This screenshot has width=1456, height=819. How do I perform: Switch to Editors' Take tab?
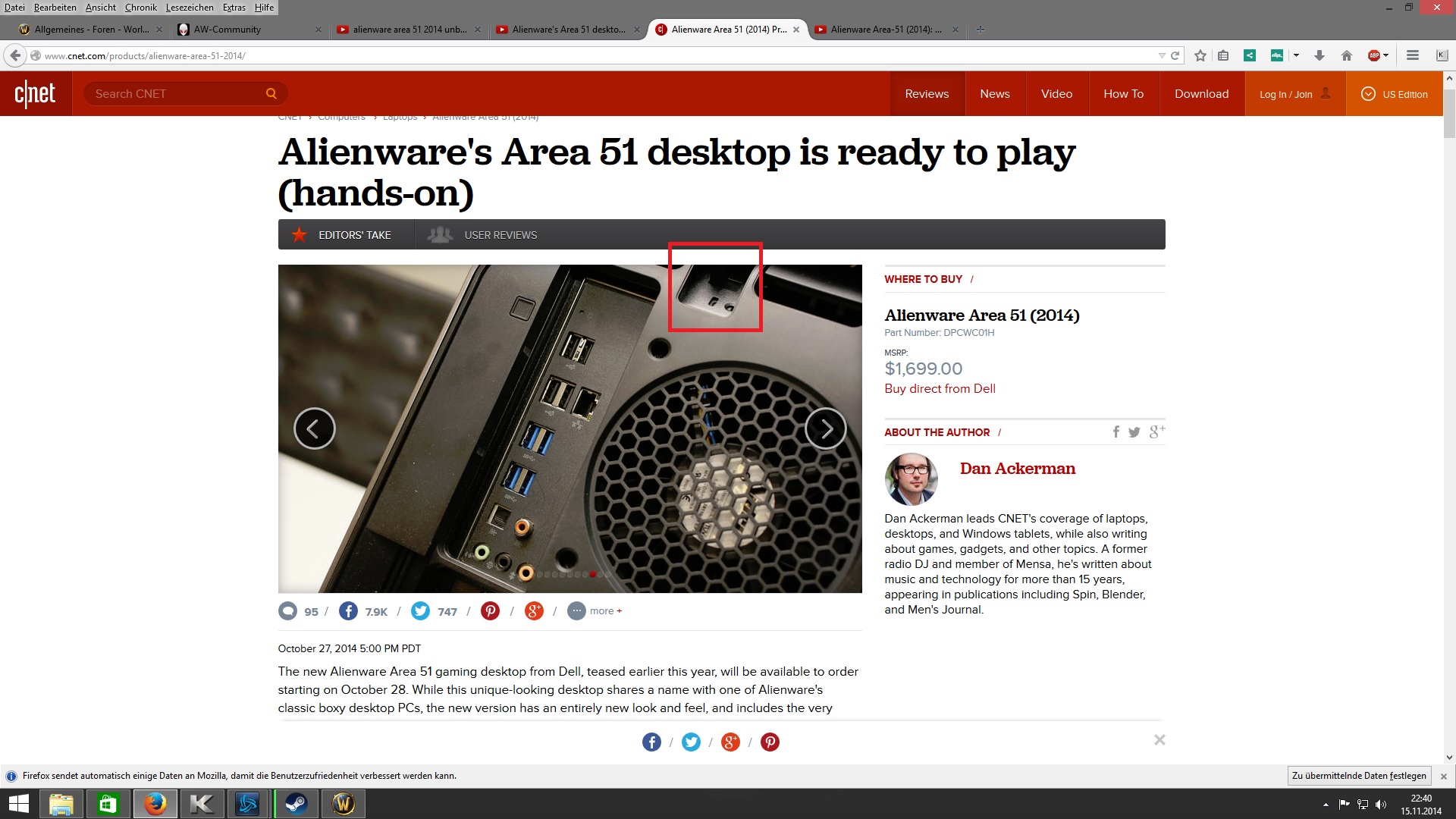tap(346, 234)
